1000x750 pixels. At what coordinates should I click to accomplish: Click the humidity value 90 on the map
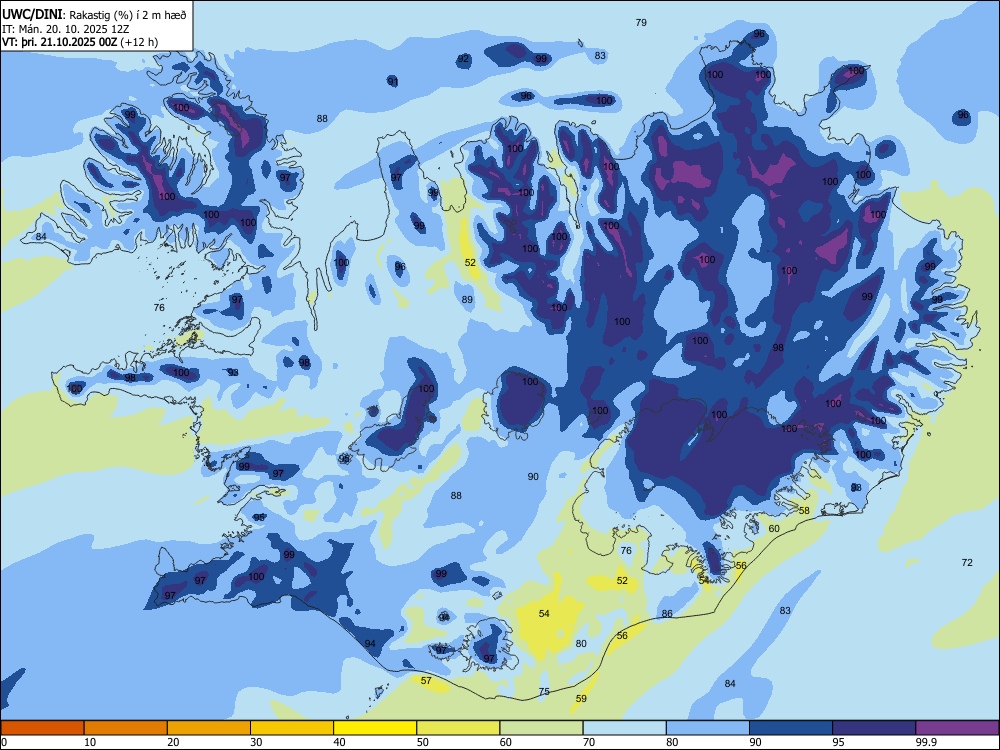point(533,476)
